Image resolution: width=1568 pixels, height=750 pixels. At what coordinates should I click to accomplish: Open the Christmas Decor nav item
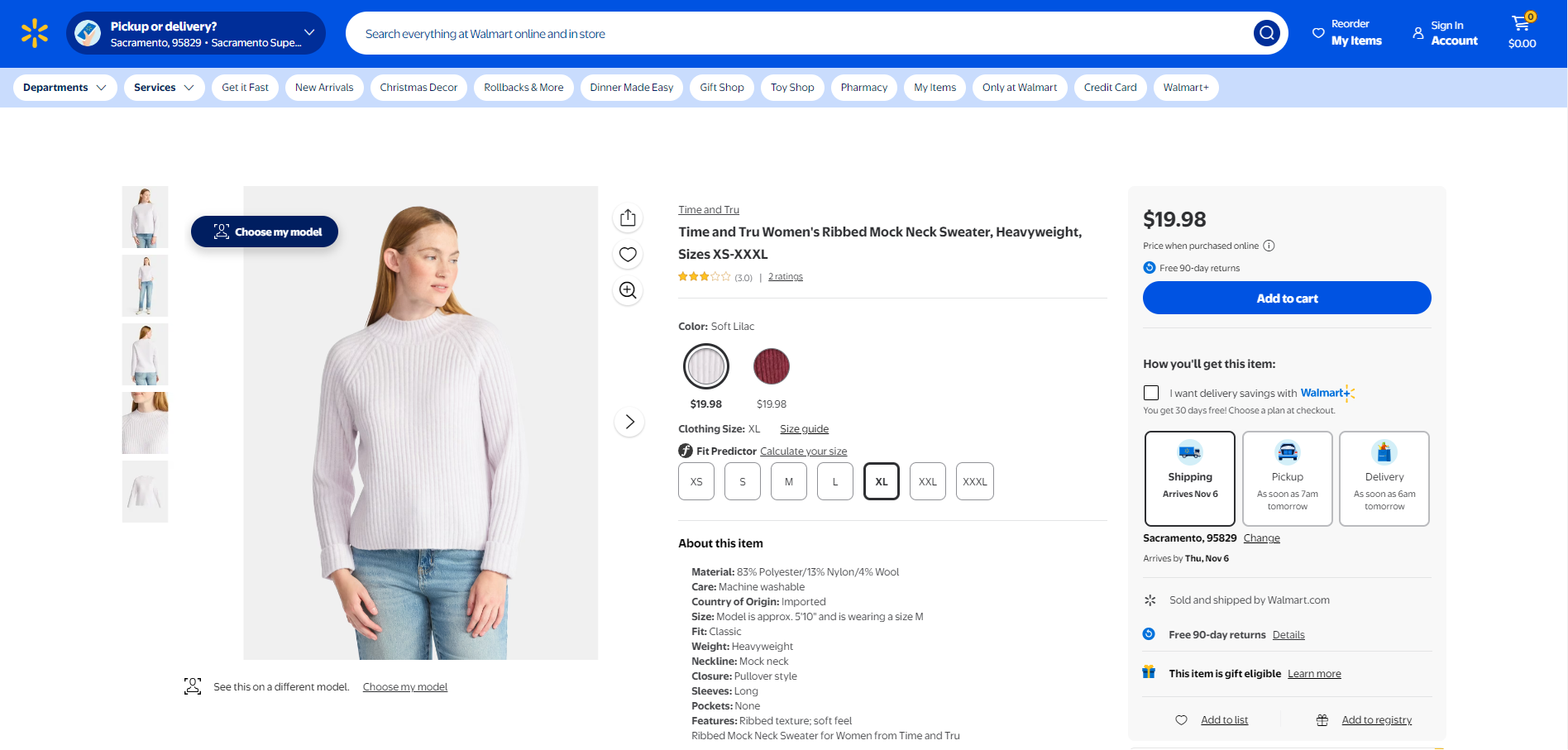[418, 88]
